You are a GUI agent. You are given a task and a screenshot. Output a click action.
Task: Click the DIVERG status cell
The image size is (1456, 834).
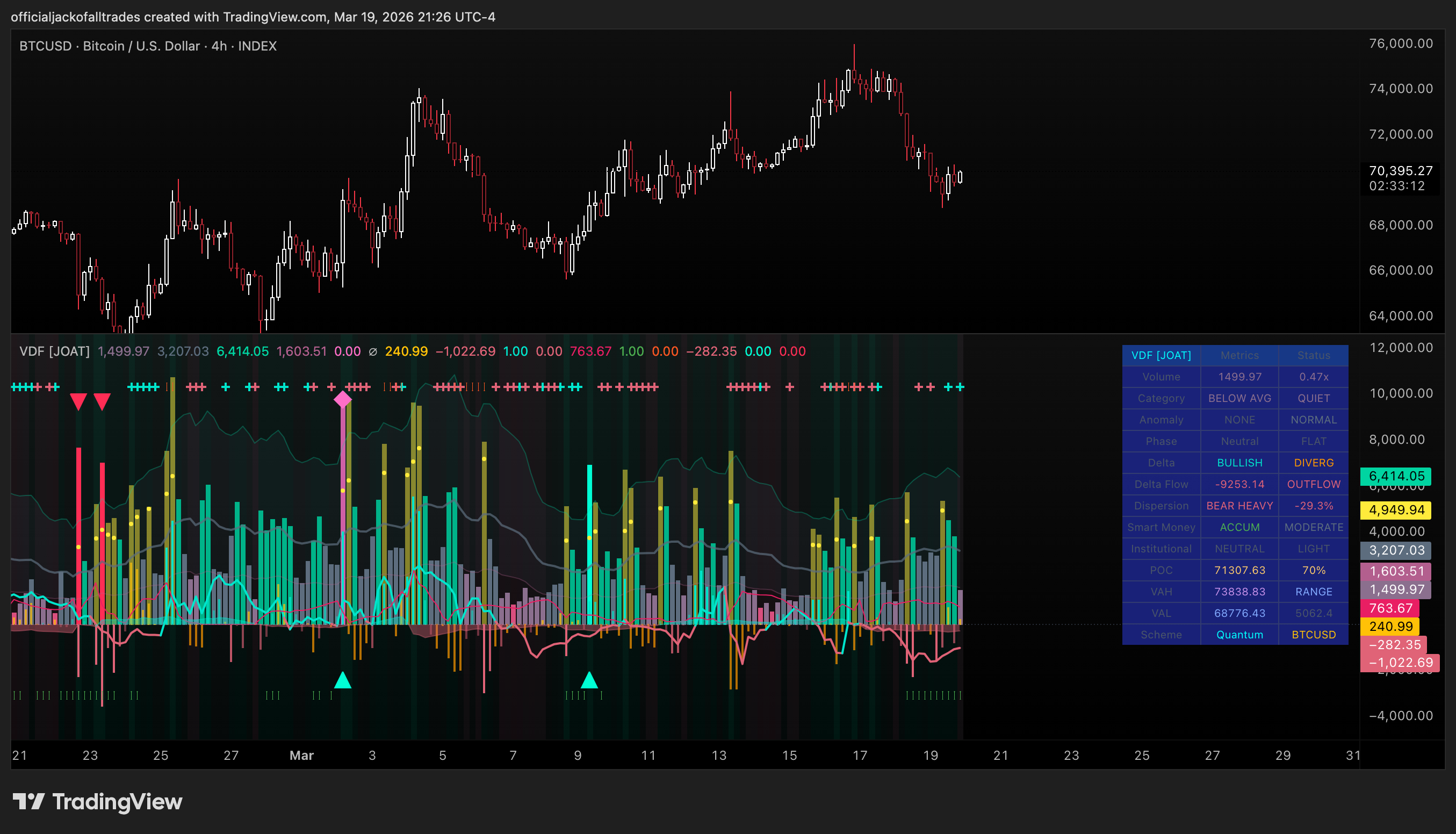tap(1314, 463)
